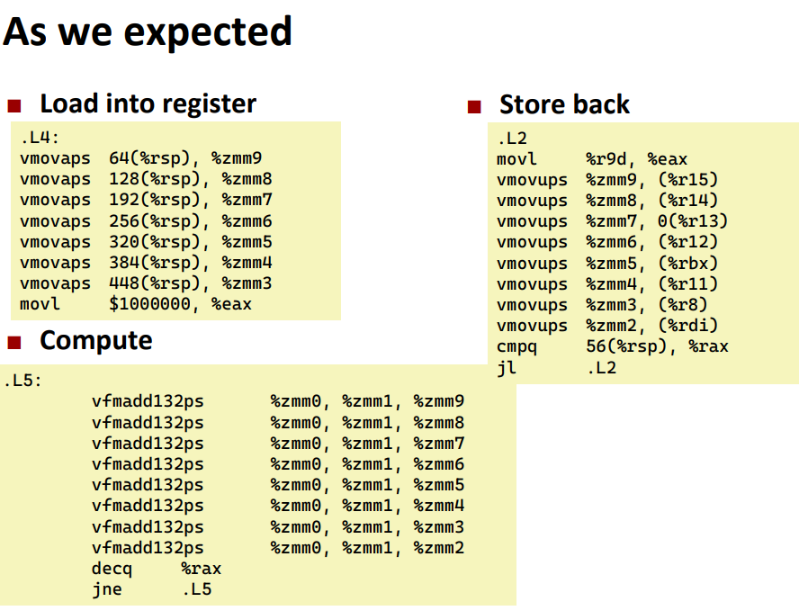Viewport: 799px width, 615px height.
Task: Click line 'vmovups %zmm9, (%r15)'
Action: click(607, 180)
